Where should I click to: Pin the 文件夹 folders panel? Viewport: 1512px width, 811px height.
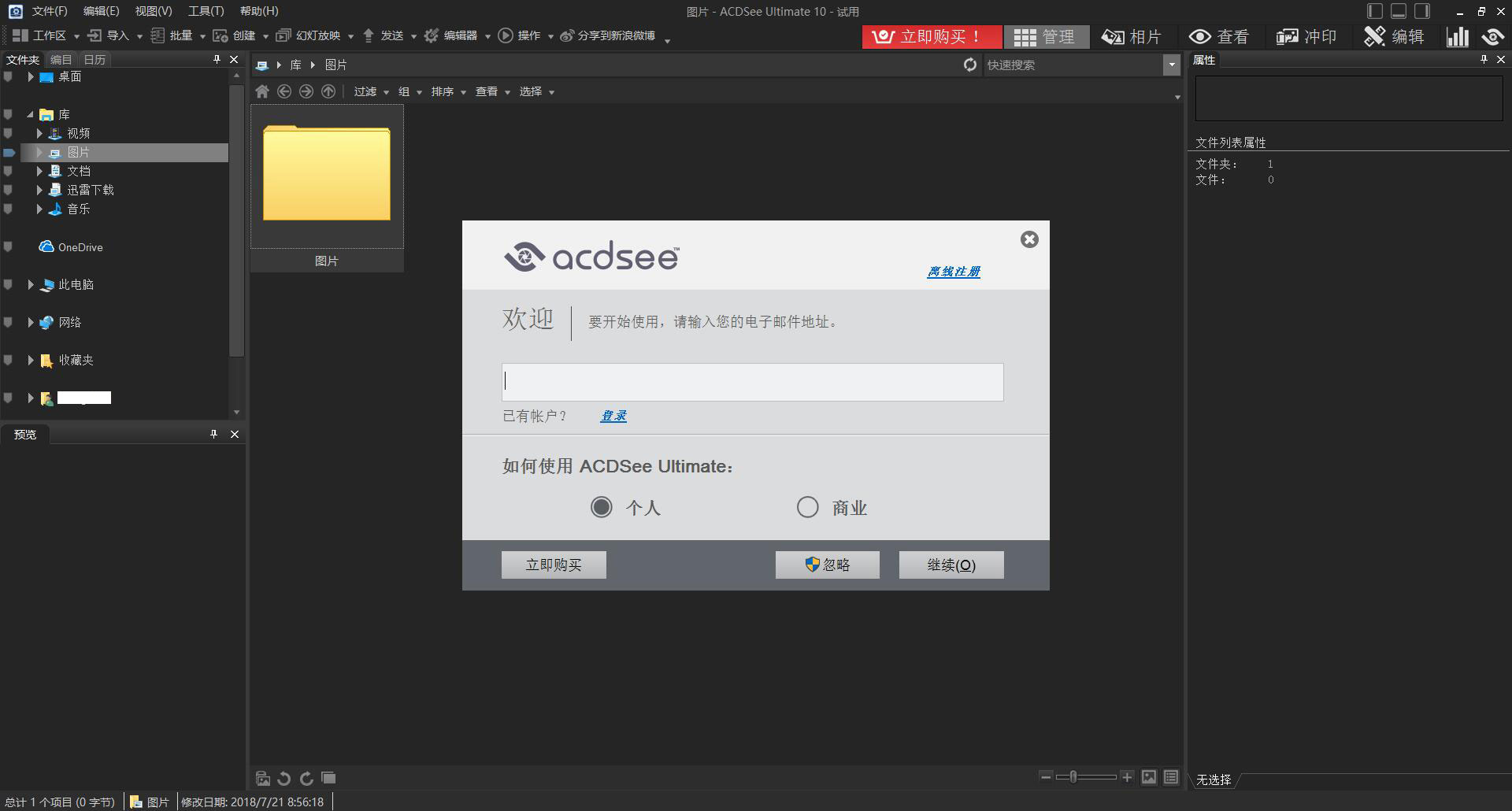[217, 59]
